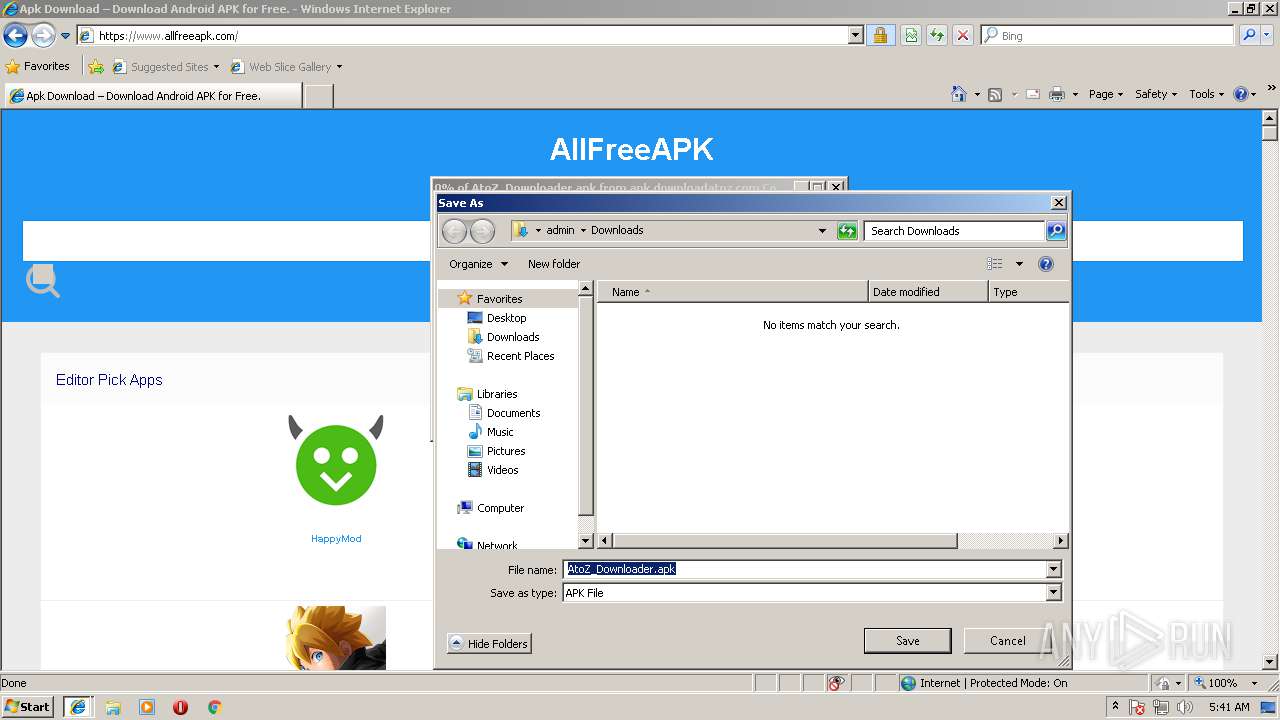Click the IE Help icon
Screen dimensions: 1280x720
(x=1240, y=94)
